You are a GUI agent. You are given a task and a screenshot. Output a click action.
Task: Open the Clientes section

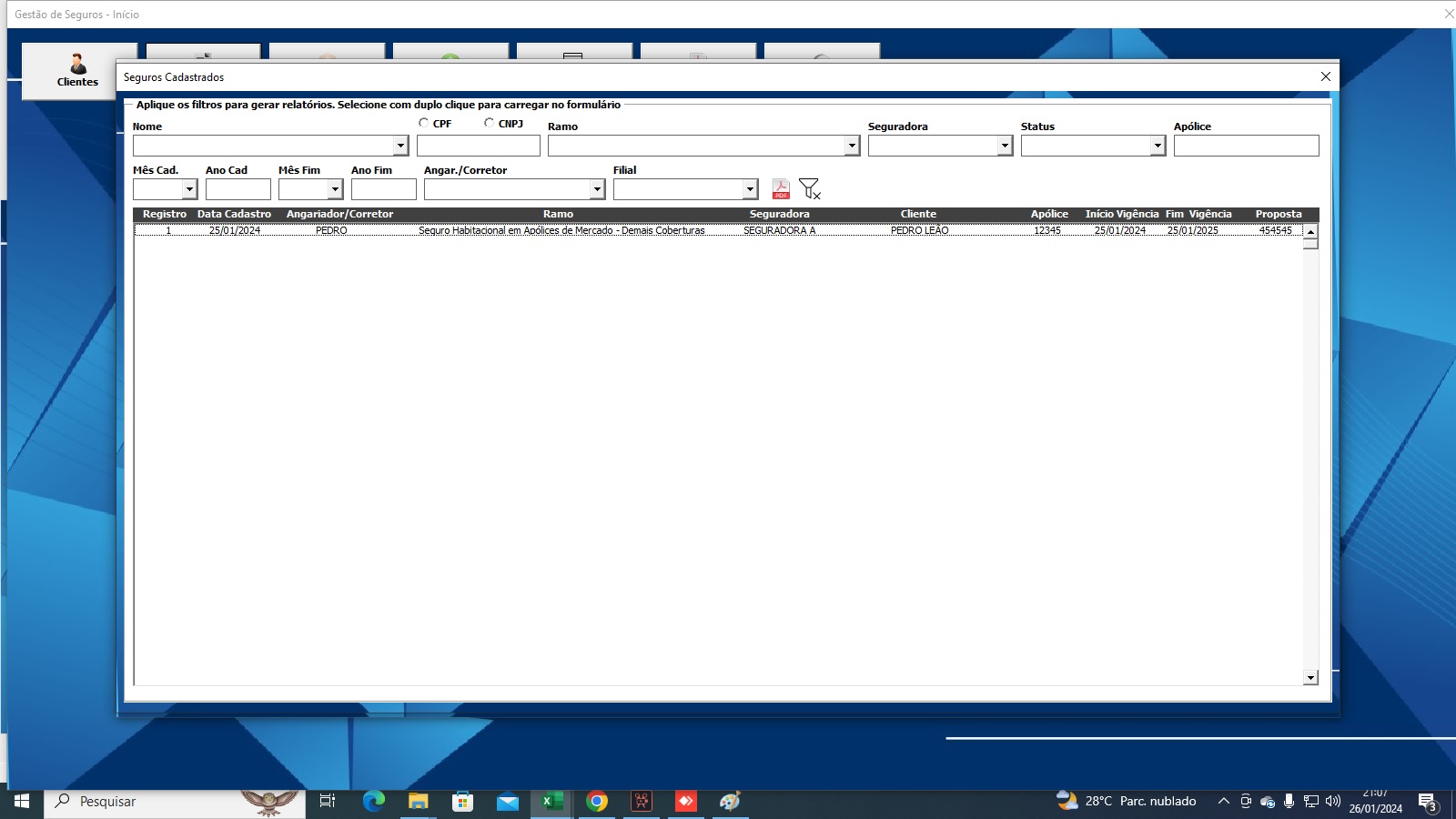(x=78, y=71)
